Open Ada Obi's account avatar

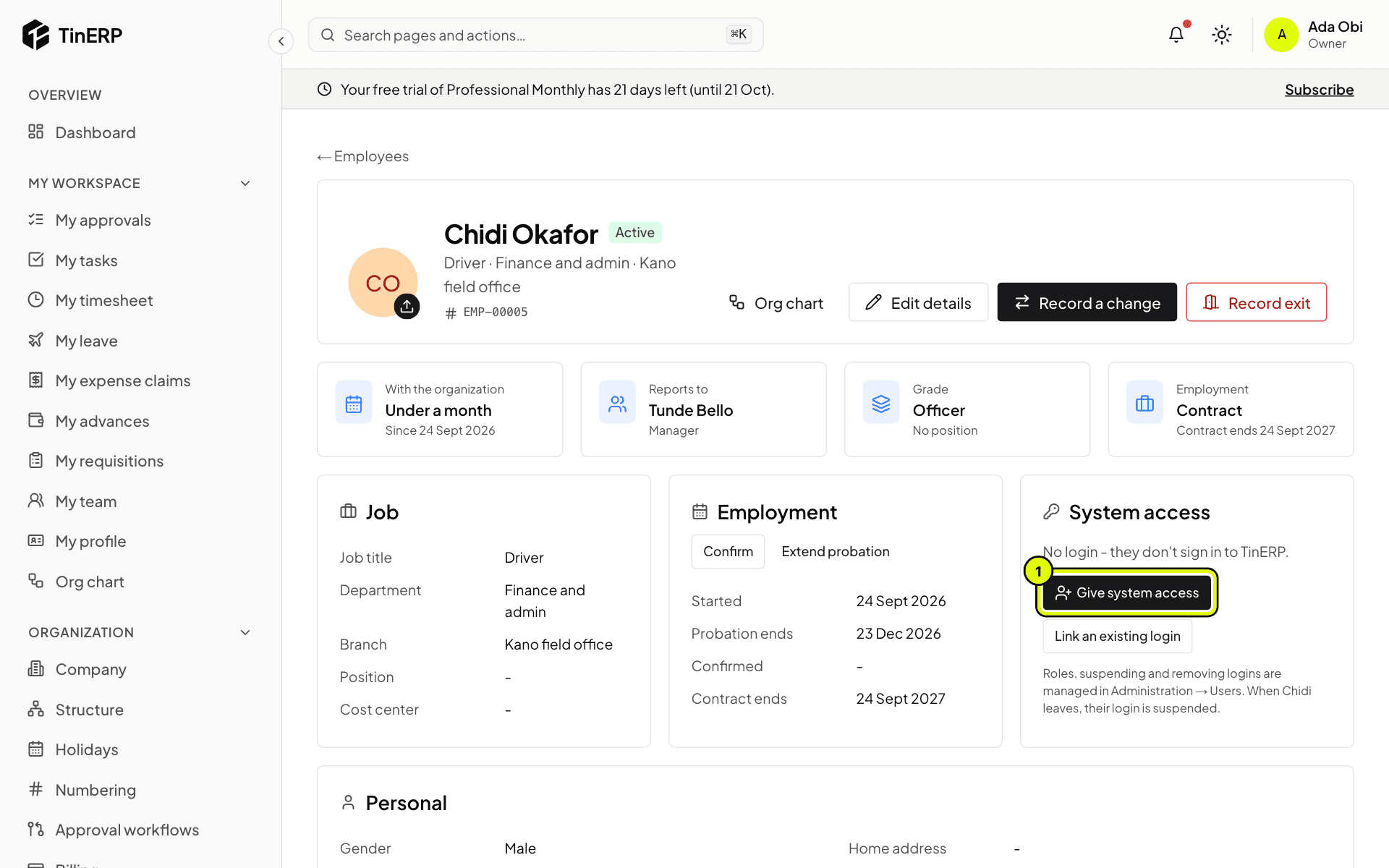coord(1281,35)
